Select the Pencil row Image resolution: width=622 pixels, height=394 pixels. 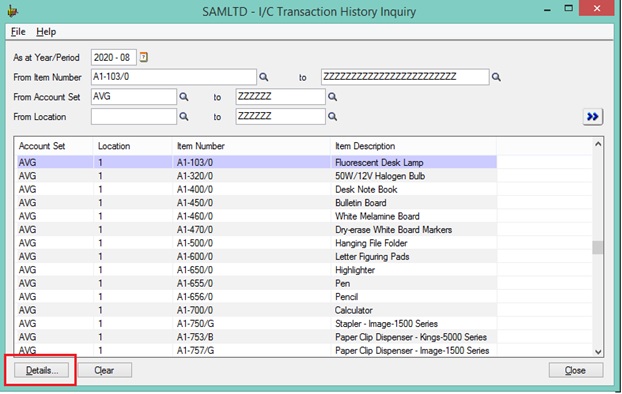coord(257,297)
